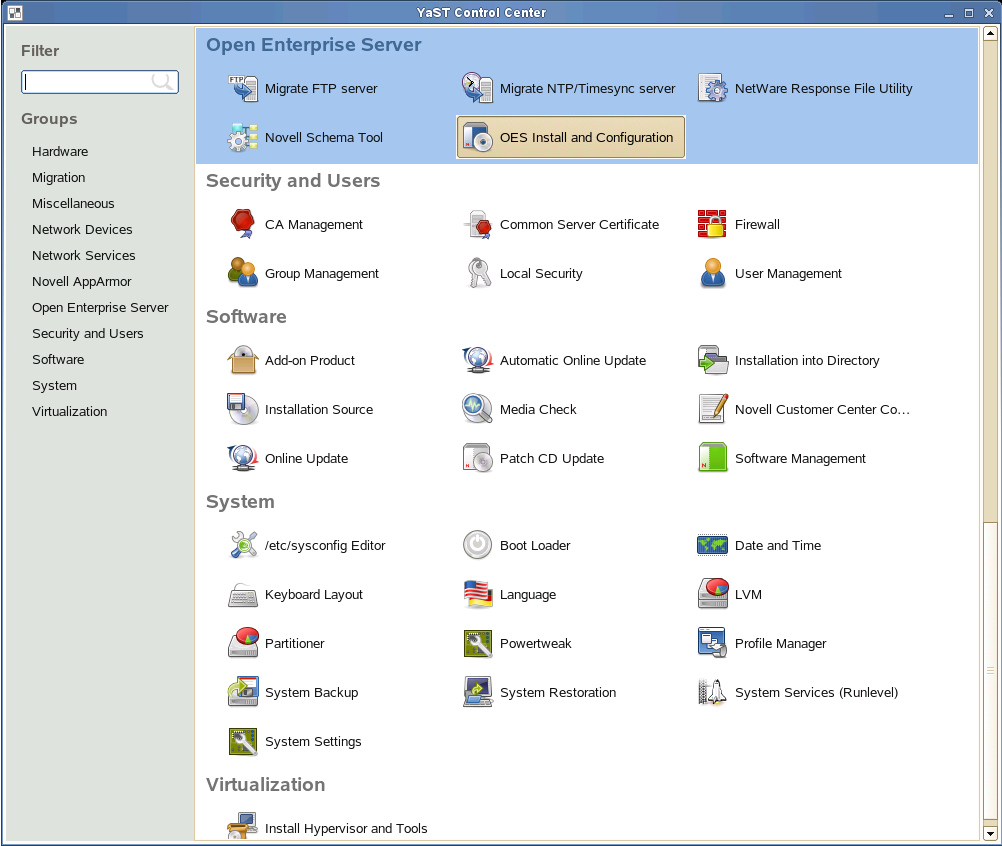
Task: Open NetWare Response File Utility icon
Action: click(713, 88)
